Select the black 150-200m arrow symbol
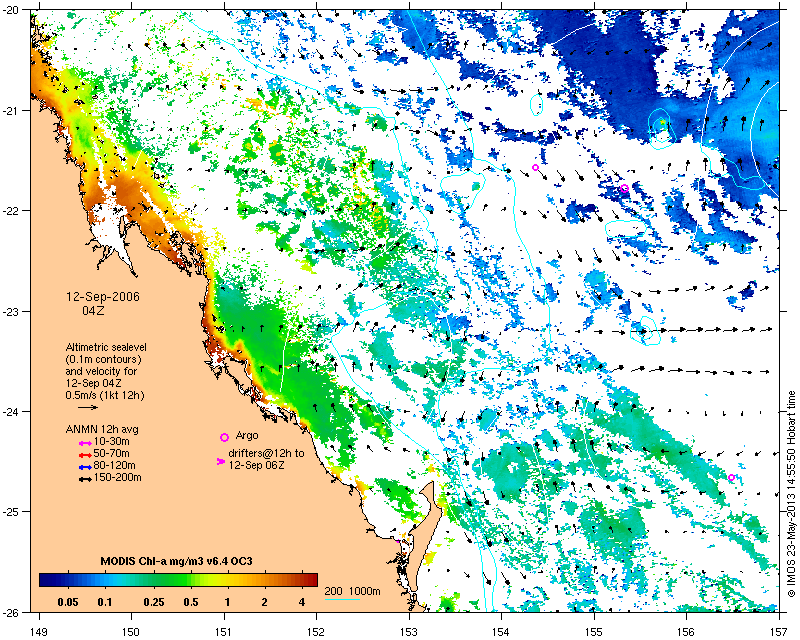 tap(85, 480)
